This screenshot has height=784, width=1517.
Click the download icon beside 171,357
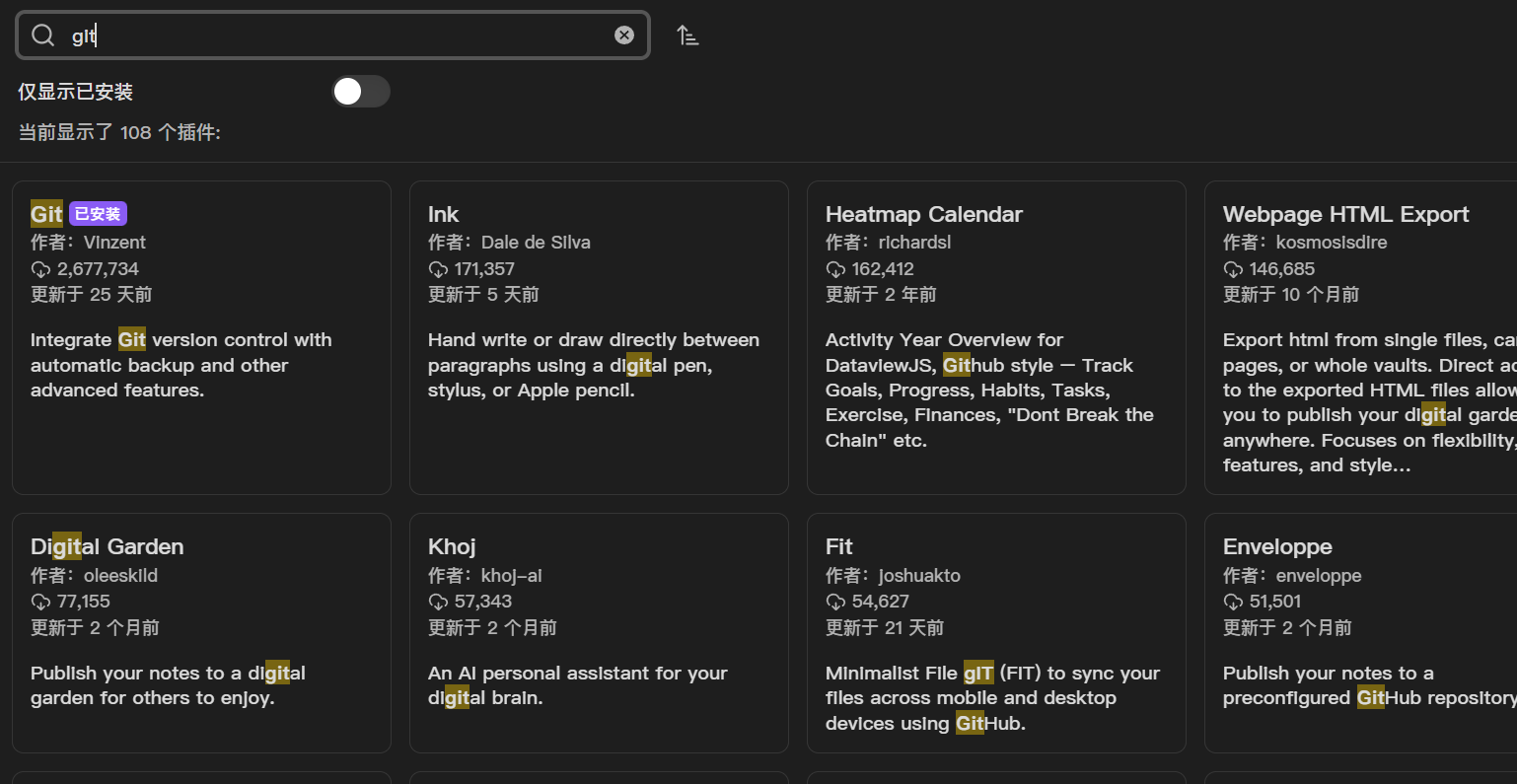click(x=438, y=269)
